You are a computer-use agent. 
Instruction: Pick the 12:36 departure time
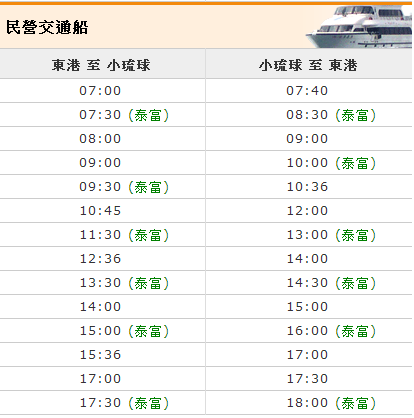[x=100, y=259]
